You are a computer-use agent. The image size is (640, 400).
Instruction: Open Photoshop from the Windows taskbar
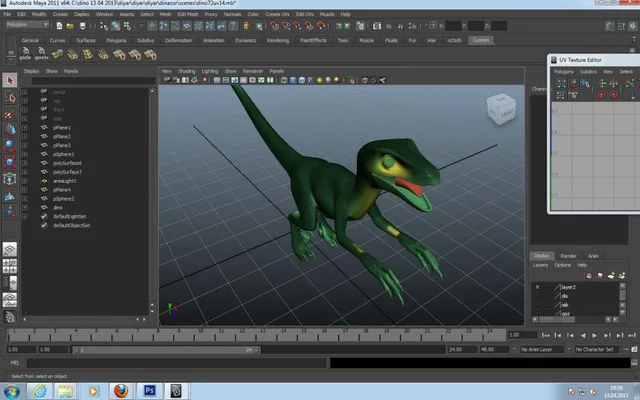149,391
